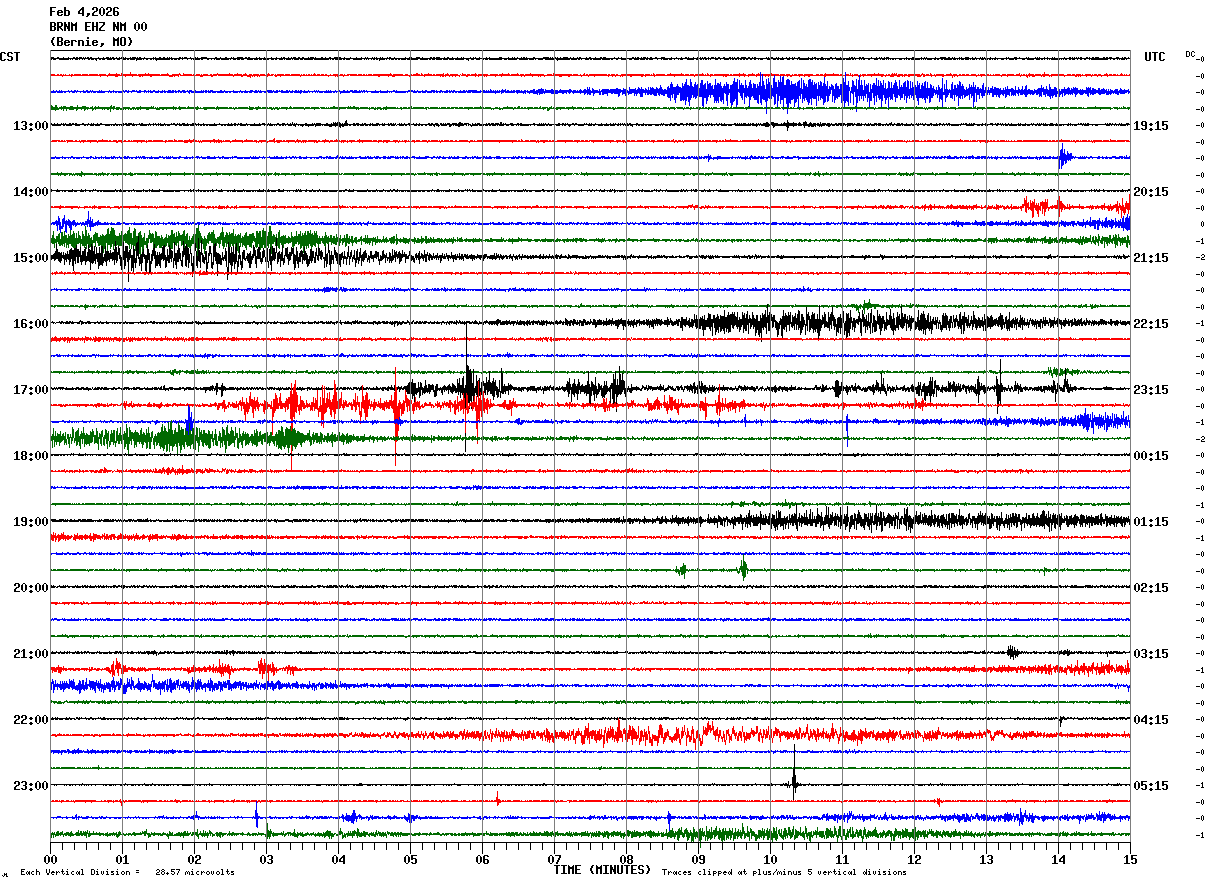Viewport: 1210px width, 886px height.
Task: Click minute tick label 07 on time axis
Action: [554, 859]
